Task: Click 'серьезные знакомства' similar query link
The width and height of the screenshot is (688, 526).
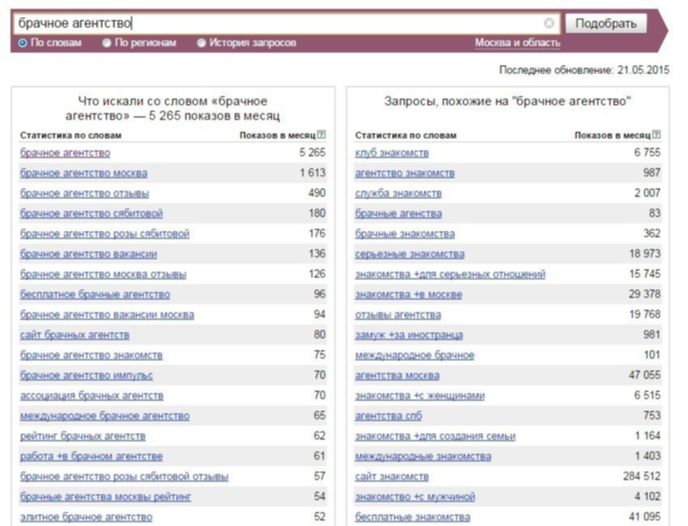Action: click(409, 254)
